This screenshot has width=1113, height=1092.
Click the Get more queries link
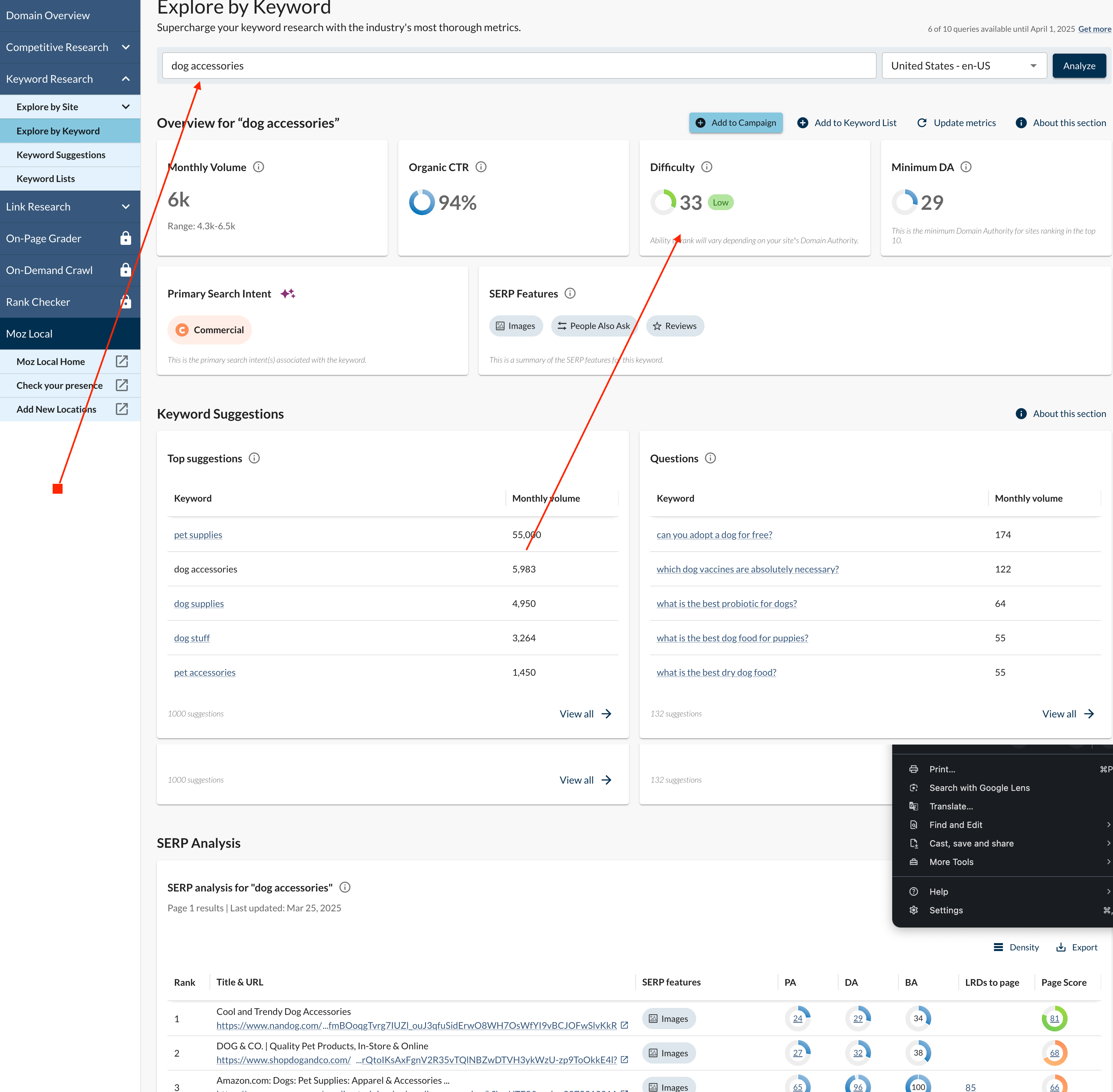1095,29
